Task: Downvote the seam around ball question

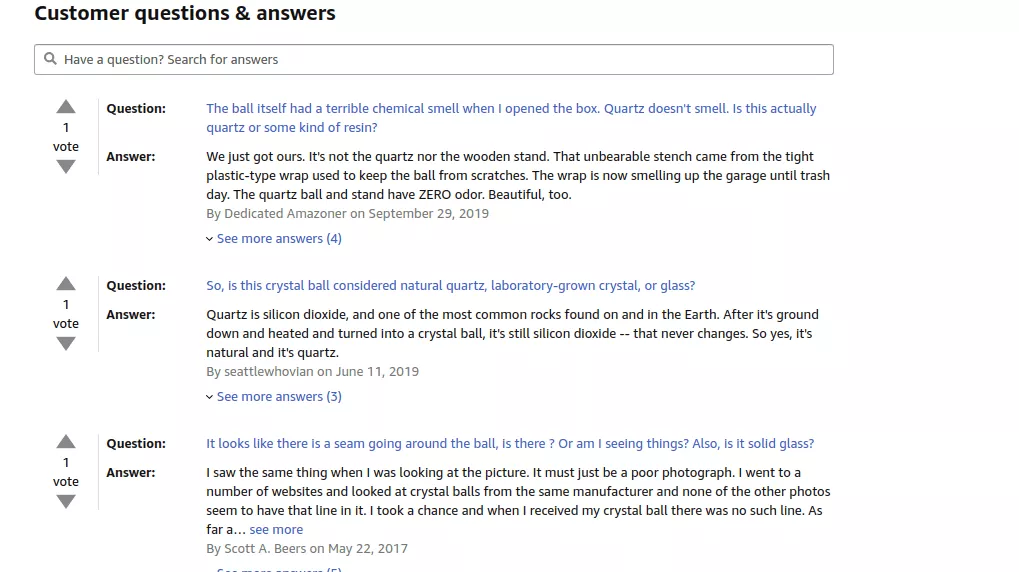Action: [66, 502]
